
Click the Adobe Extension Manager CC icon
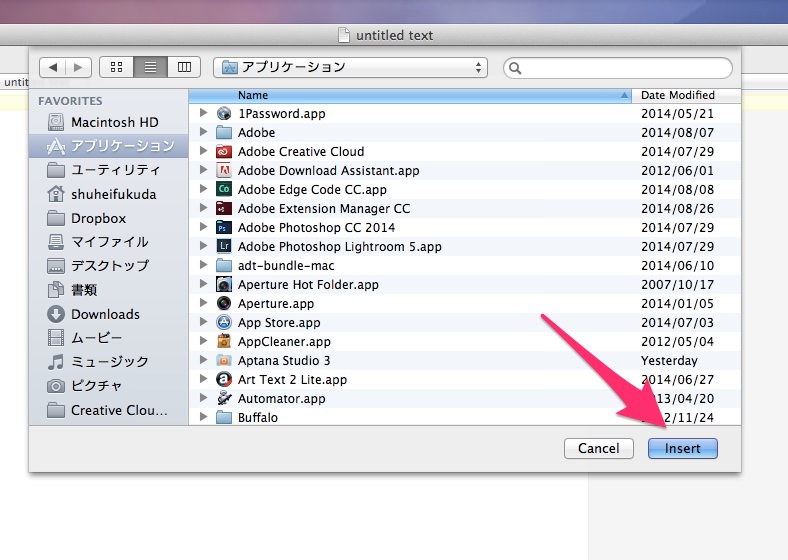224,209
